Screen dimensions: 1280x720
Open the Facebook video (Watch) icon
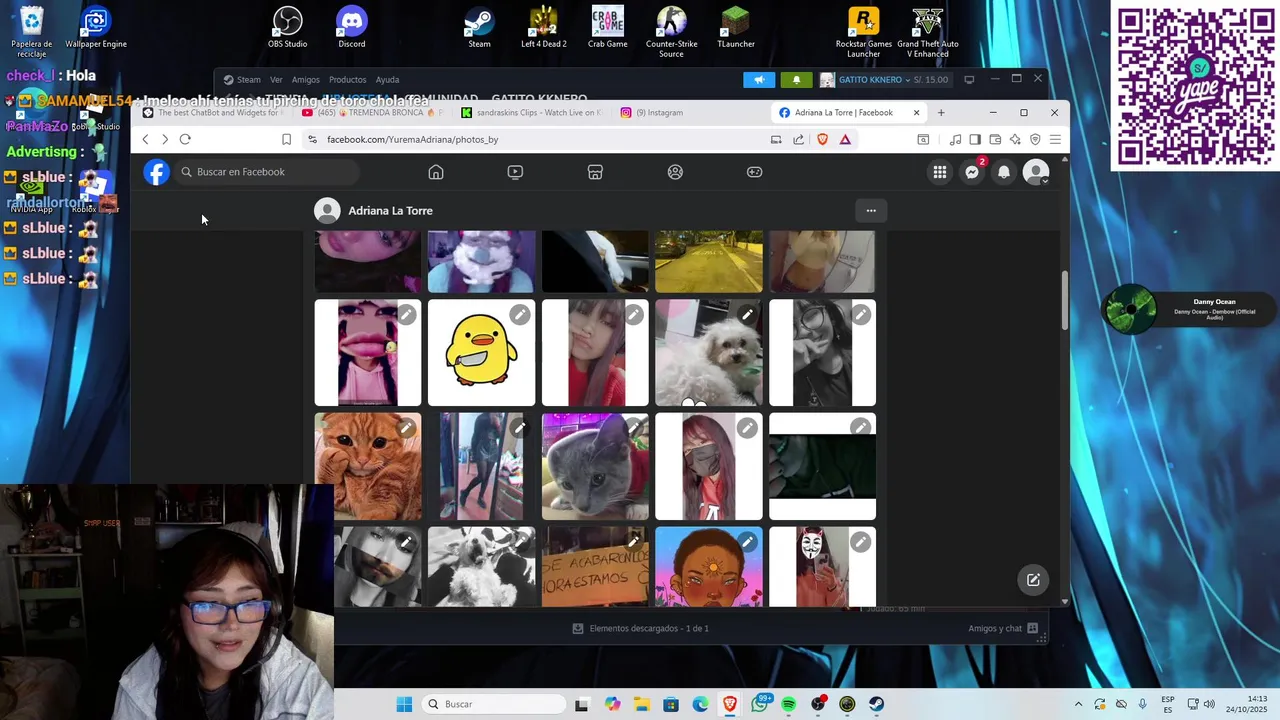(515, 172)
